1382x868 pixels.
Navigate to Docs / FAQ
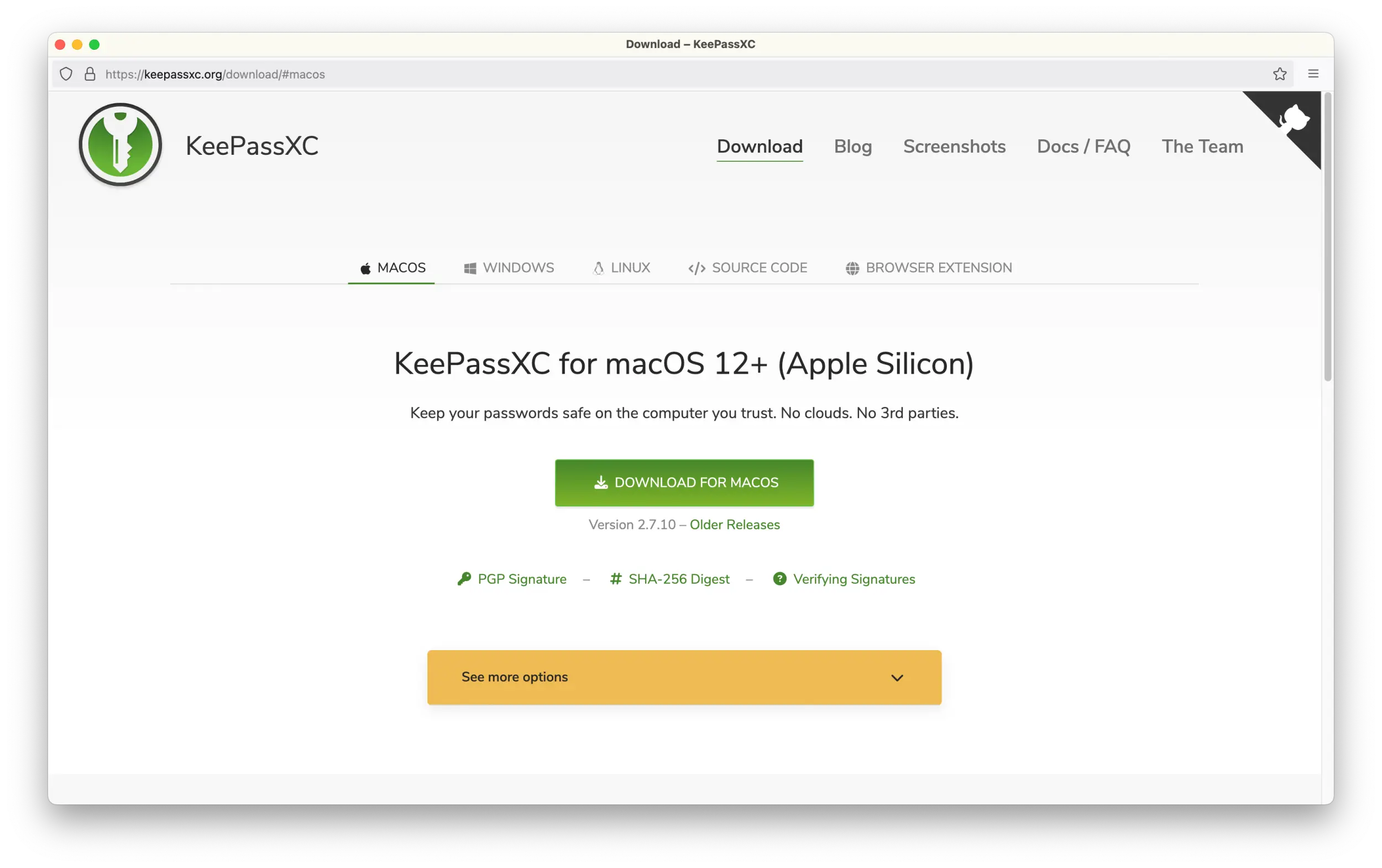coord(1083,147)
